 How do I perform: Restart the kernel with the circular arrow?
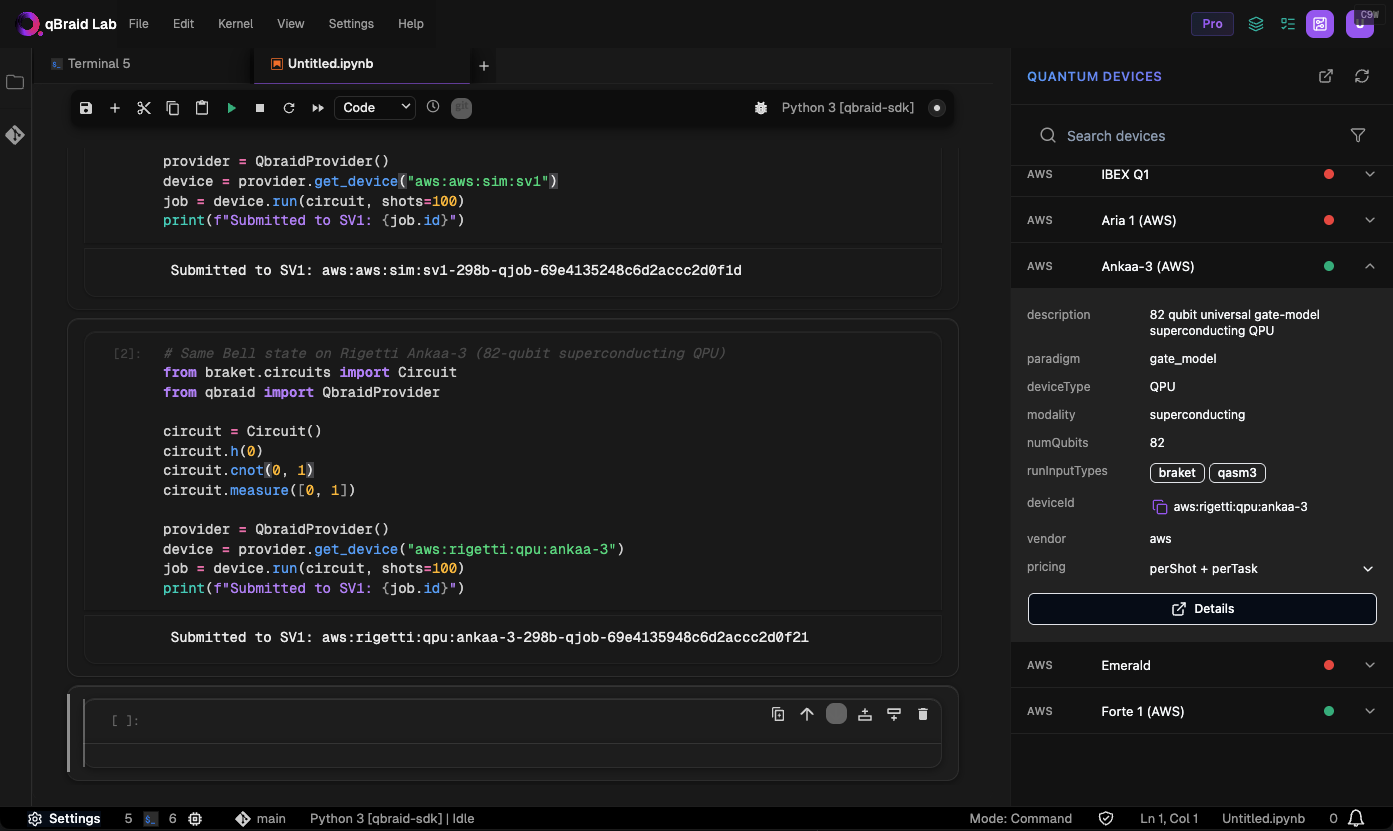[289, 108]
